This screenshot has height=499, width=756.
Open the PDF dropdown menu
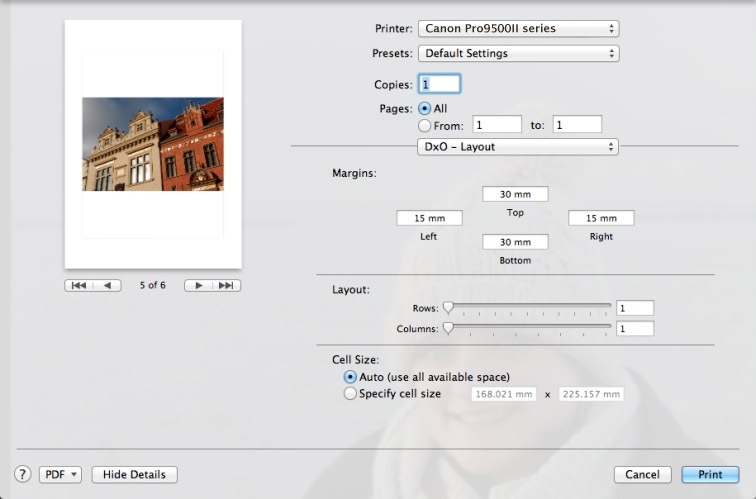click(x=60, y=474)
